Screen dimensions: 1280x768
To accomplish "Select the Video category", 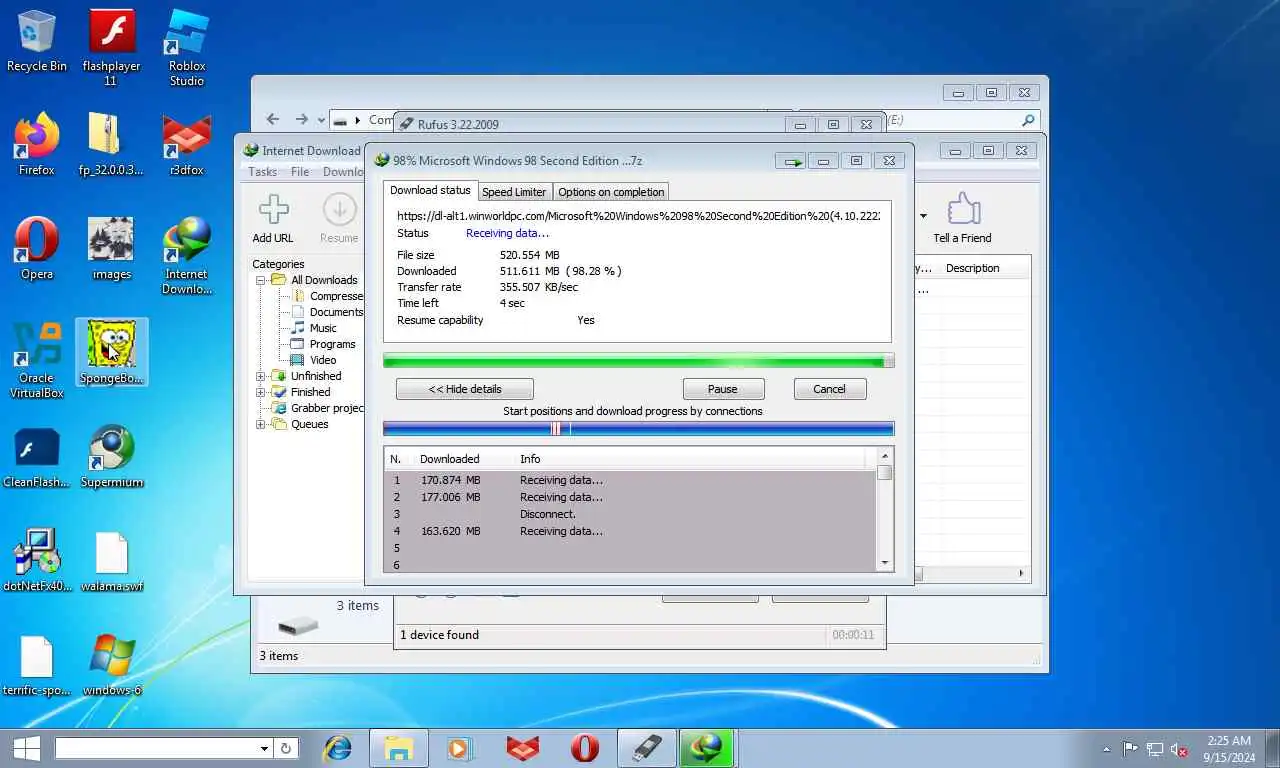I will (x=313, y=360).
